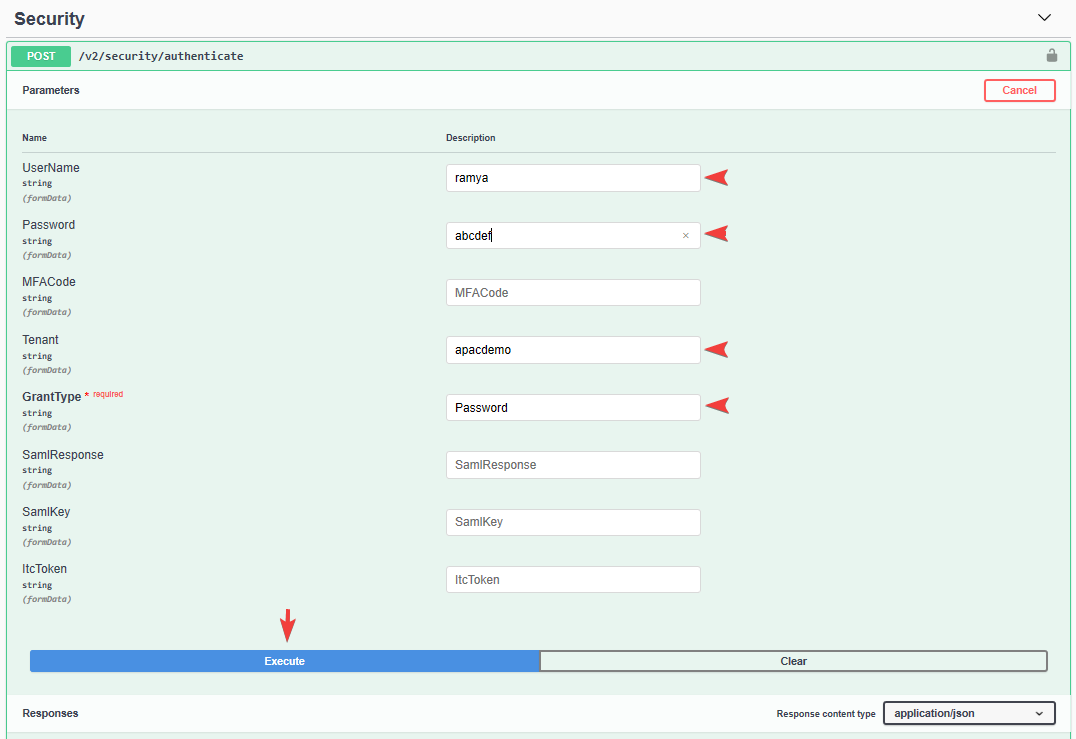The width and height of the screenshot is (1076, 739).
Task: Click into the Password input containing abcdef
Action: [573, 235]
